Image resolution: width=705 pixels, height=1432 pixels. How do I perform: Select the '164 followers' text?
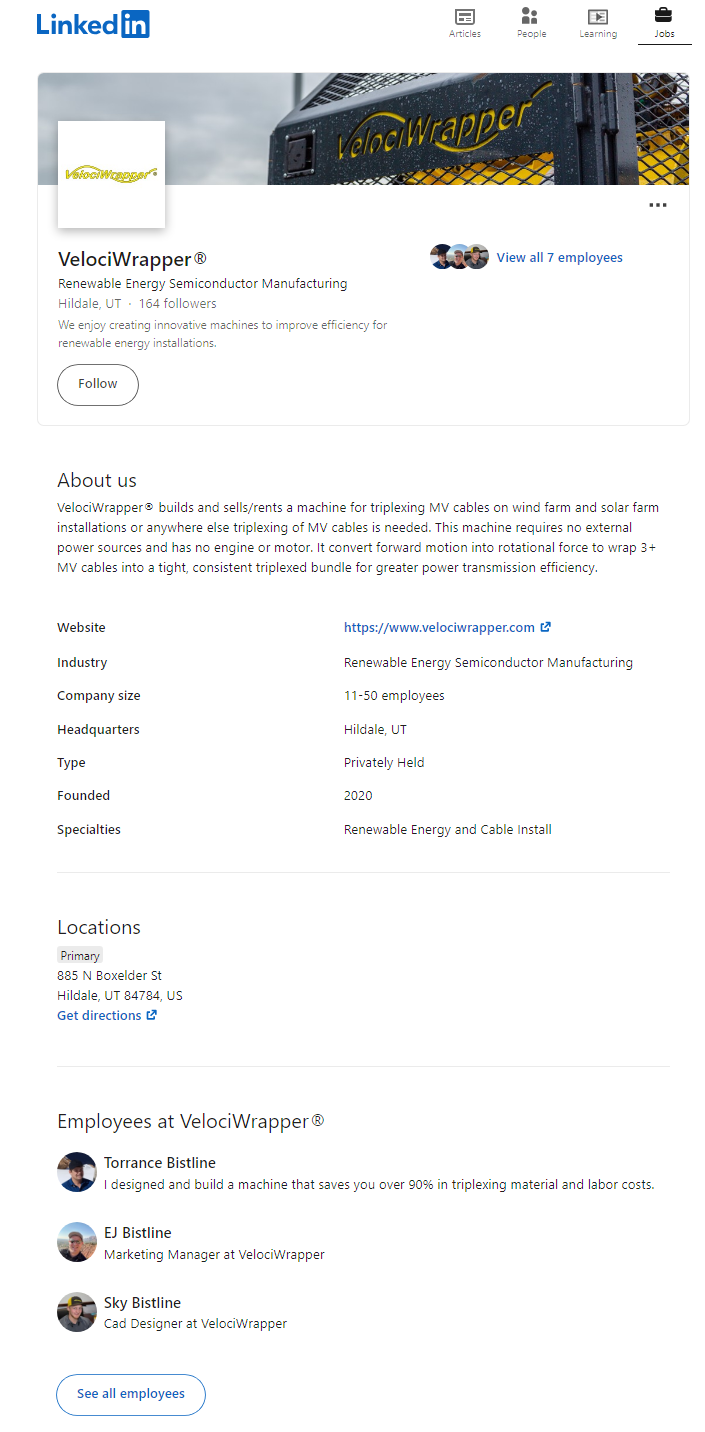coord(177,304)
